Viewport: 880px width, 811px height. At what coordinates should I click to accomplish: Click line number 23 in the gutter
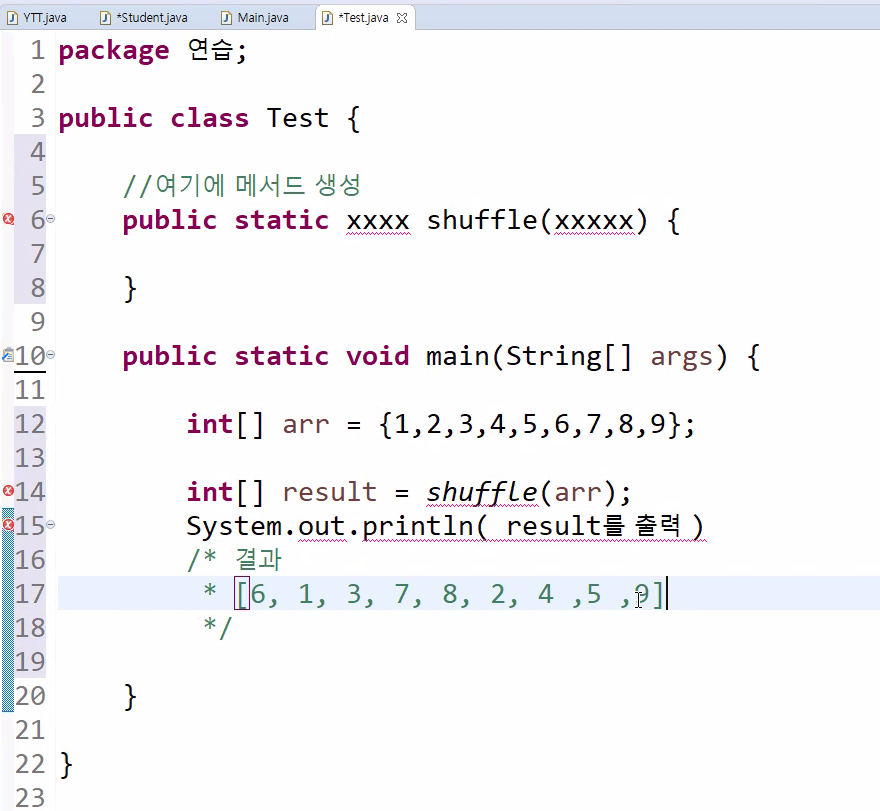tap(30, 798)
